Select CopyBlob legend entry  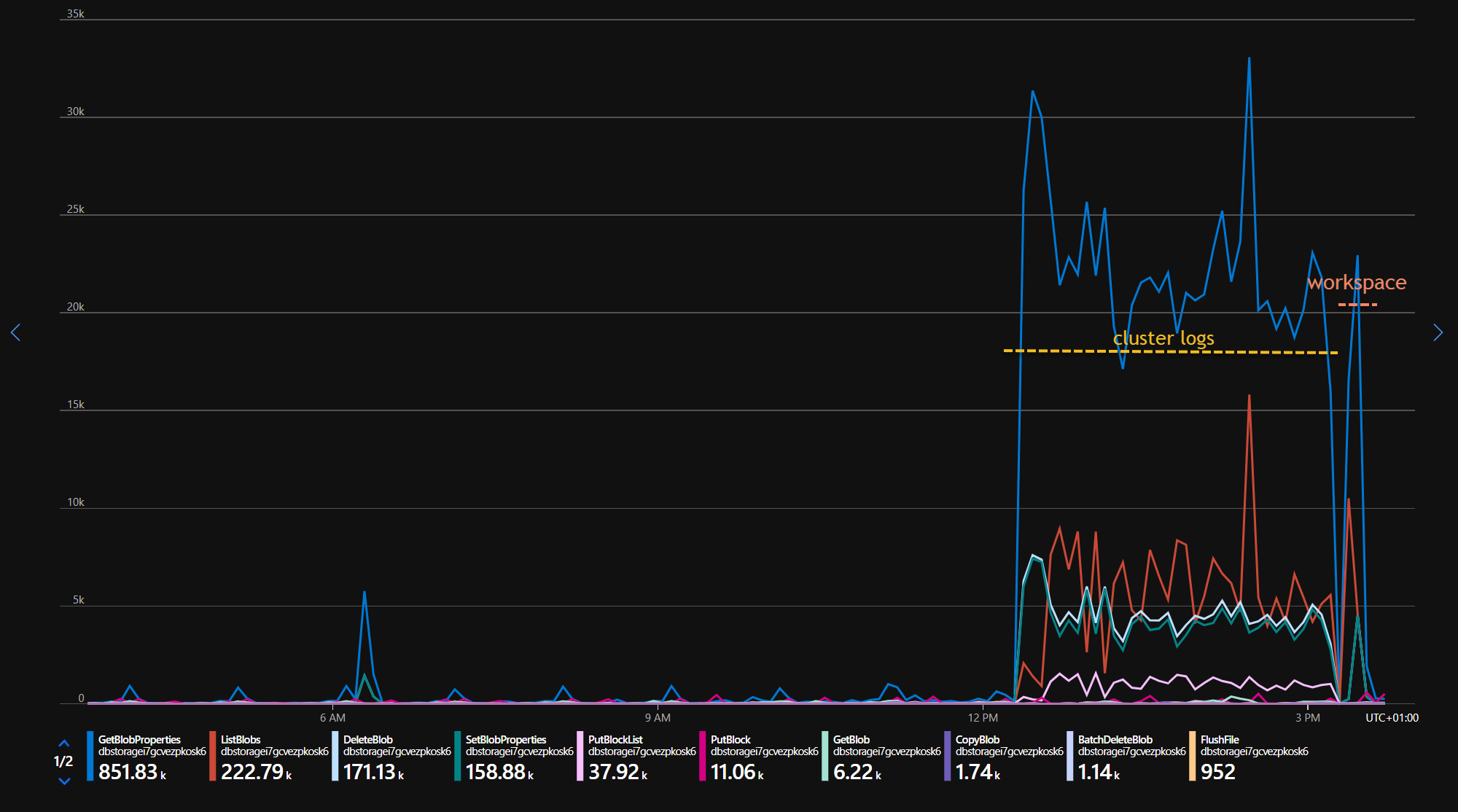tap(1004, 756)
